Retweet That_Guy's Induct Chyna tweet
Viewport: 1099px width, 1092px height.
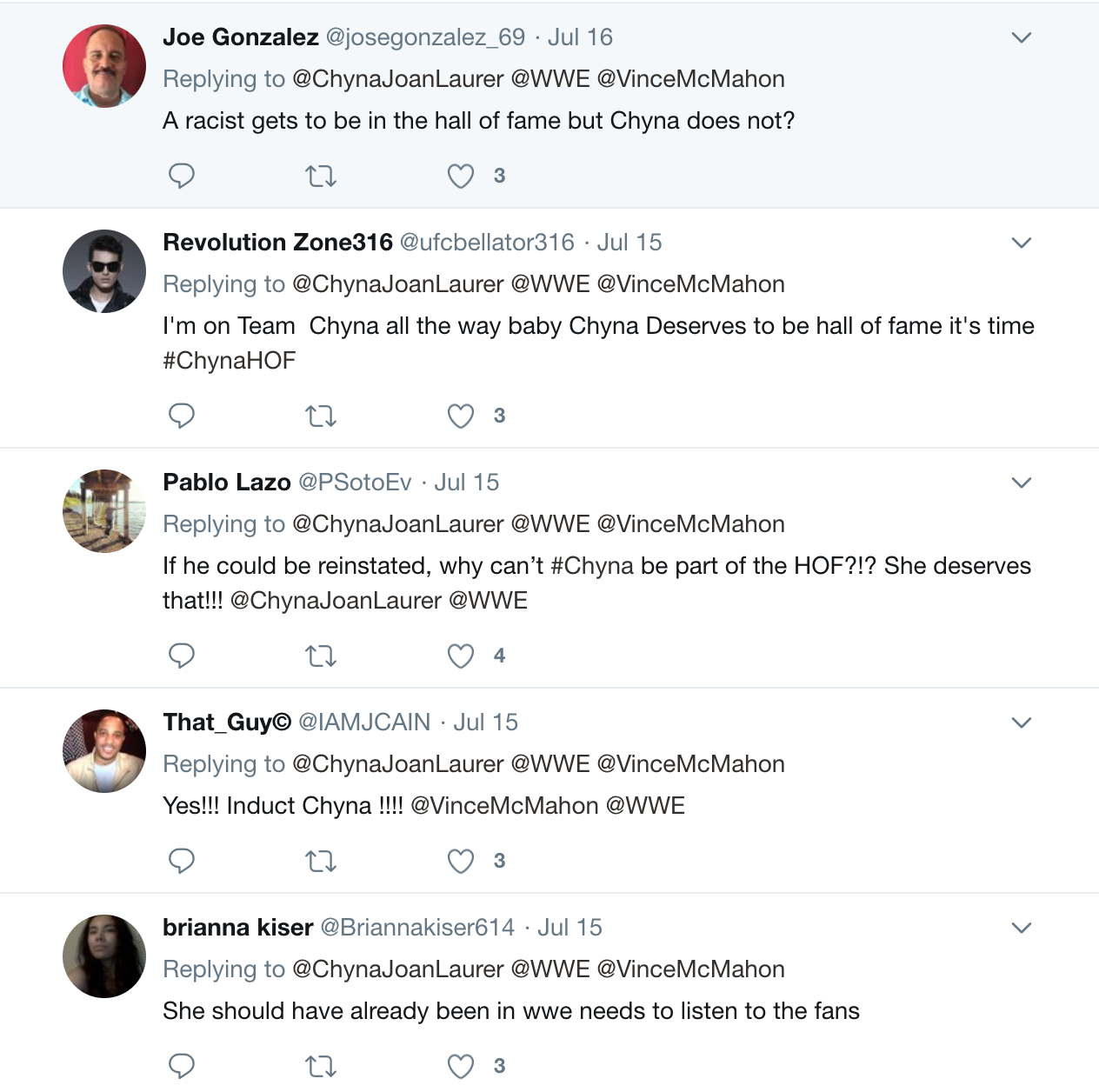[321, 862]
